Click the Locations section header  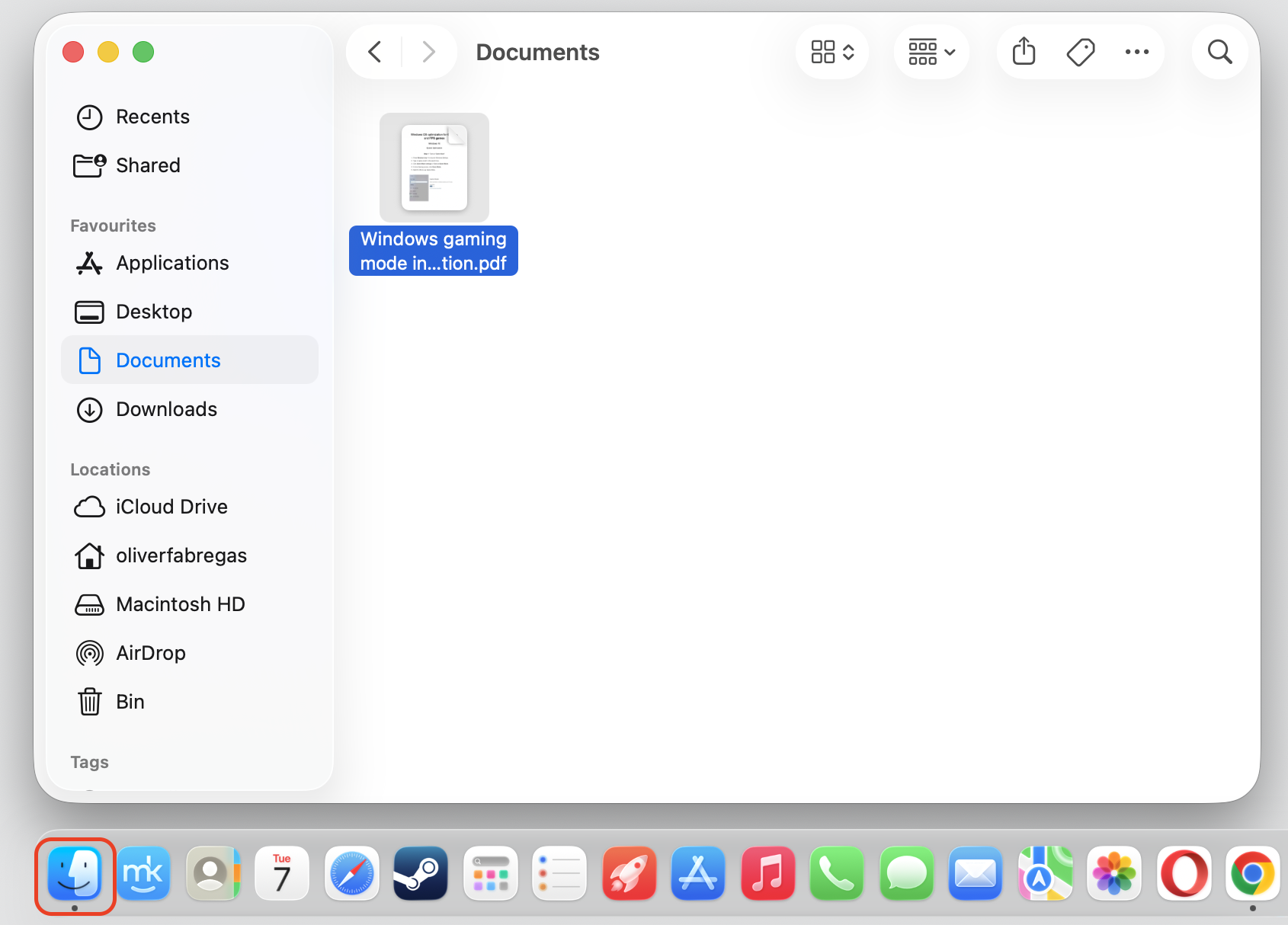(x=111, y=469)
